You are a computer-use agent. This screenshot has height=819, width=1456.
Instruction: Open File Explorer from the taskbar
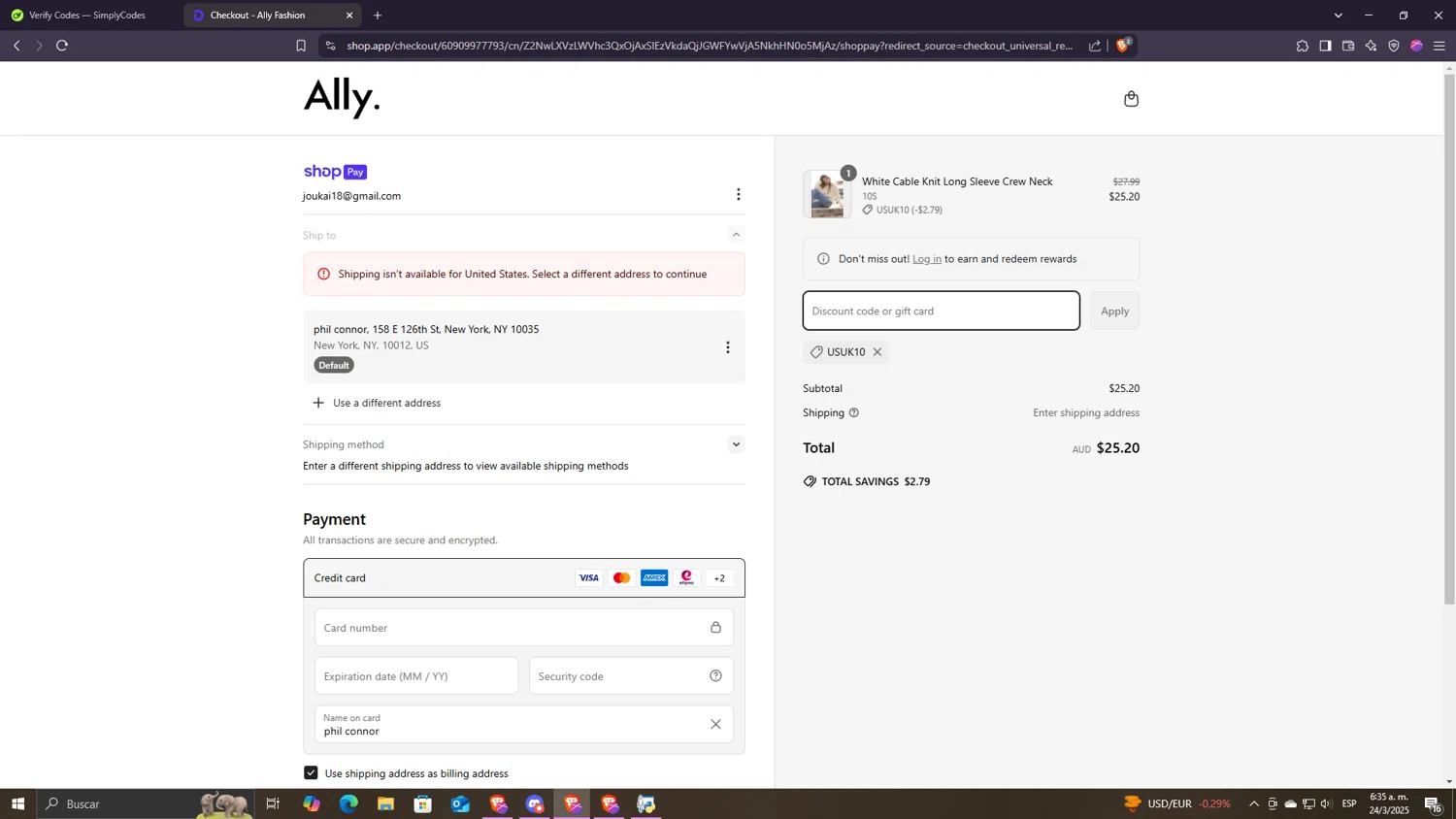[385, 803]
